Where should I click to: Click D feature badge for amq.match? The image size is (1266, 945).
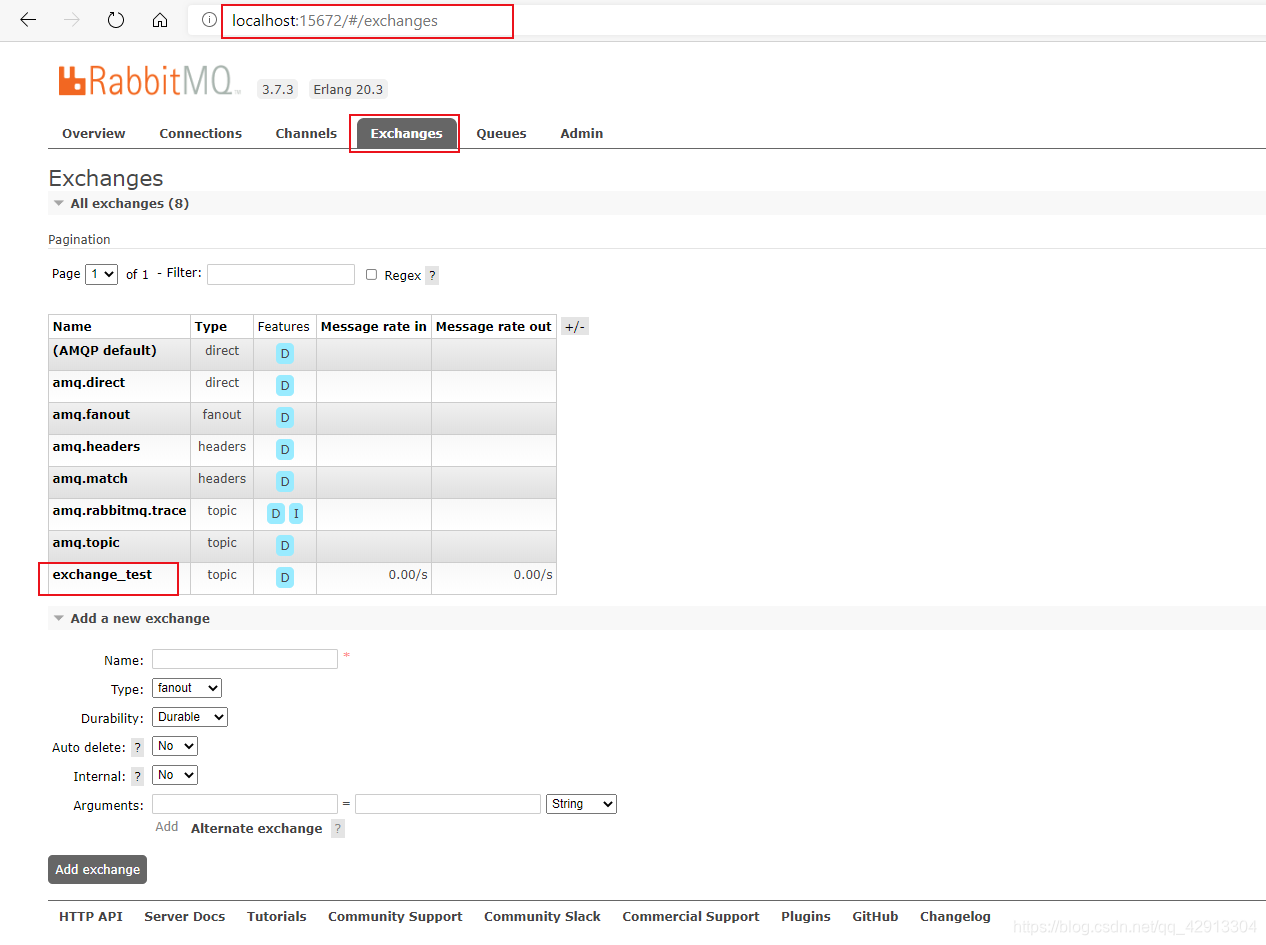click(285, 482)
